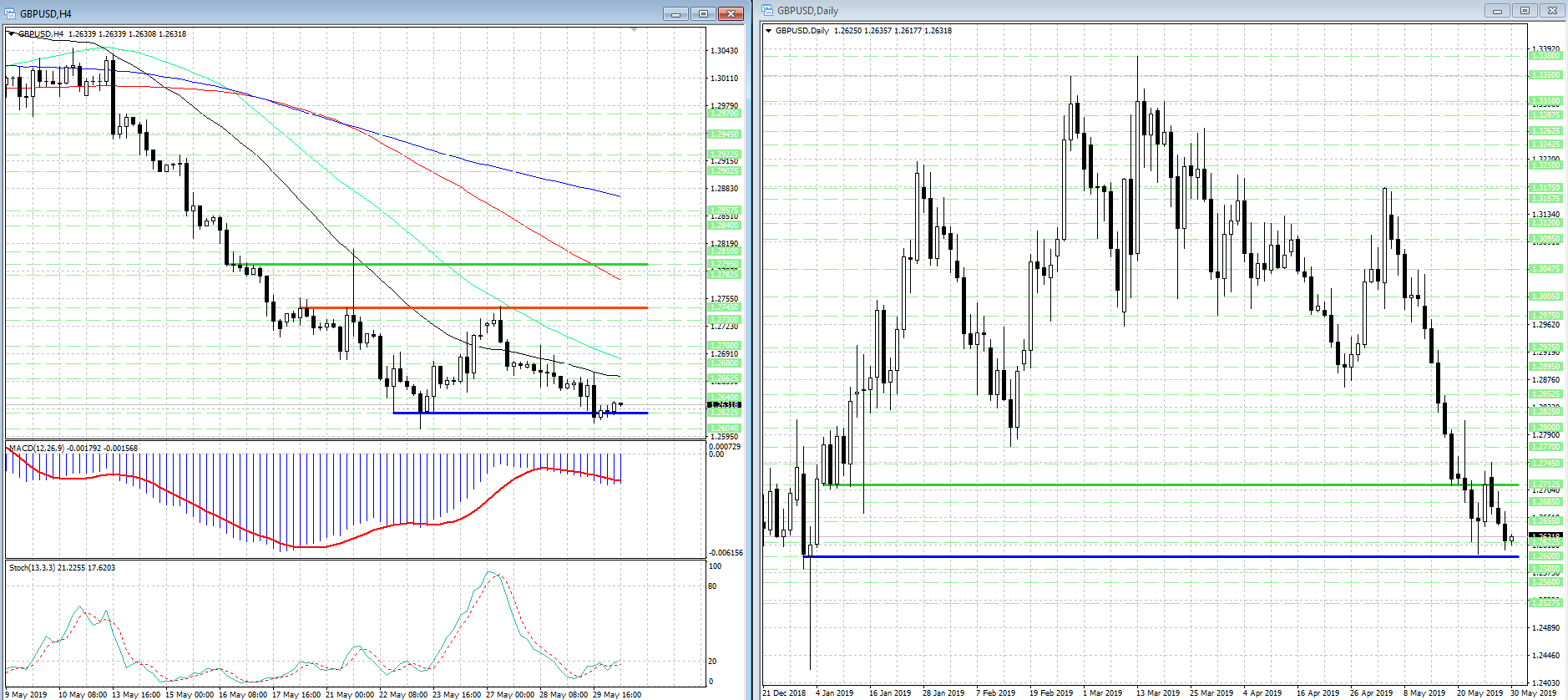The image size is (1568, 700).
Task: Click the grey chart shift triangle in the H4 chart
Action: tap(635, 30)
